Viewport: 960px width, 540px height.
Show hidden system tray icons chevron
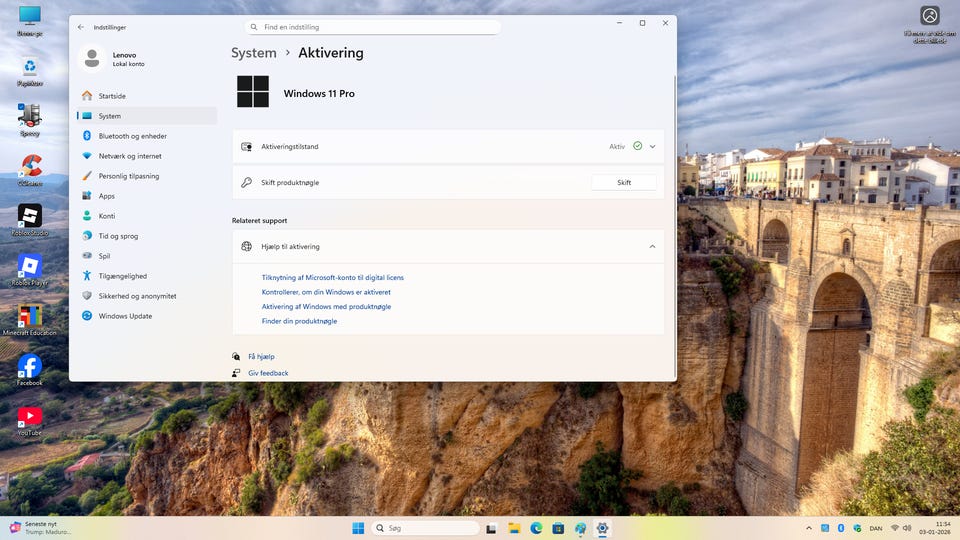click(808, 528)
